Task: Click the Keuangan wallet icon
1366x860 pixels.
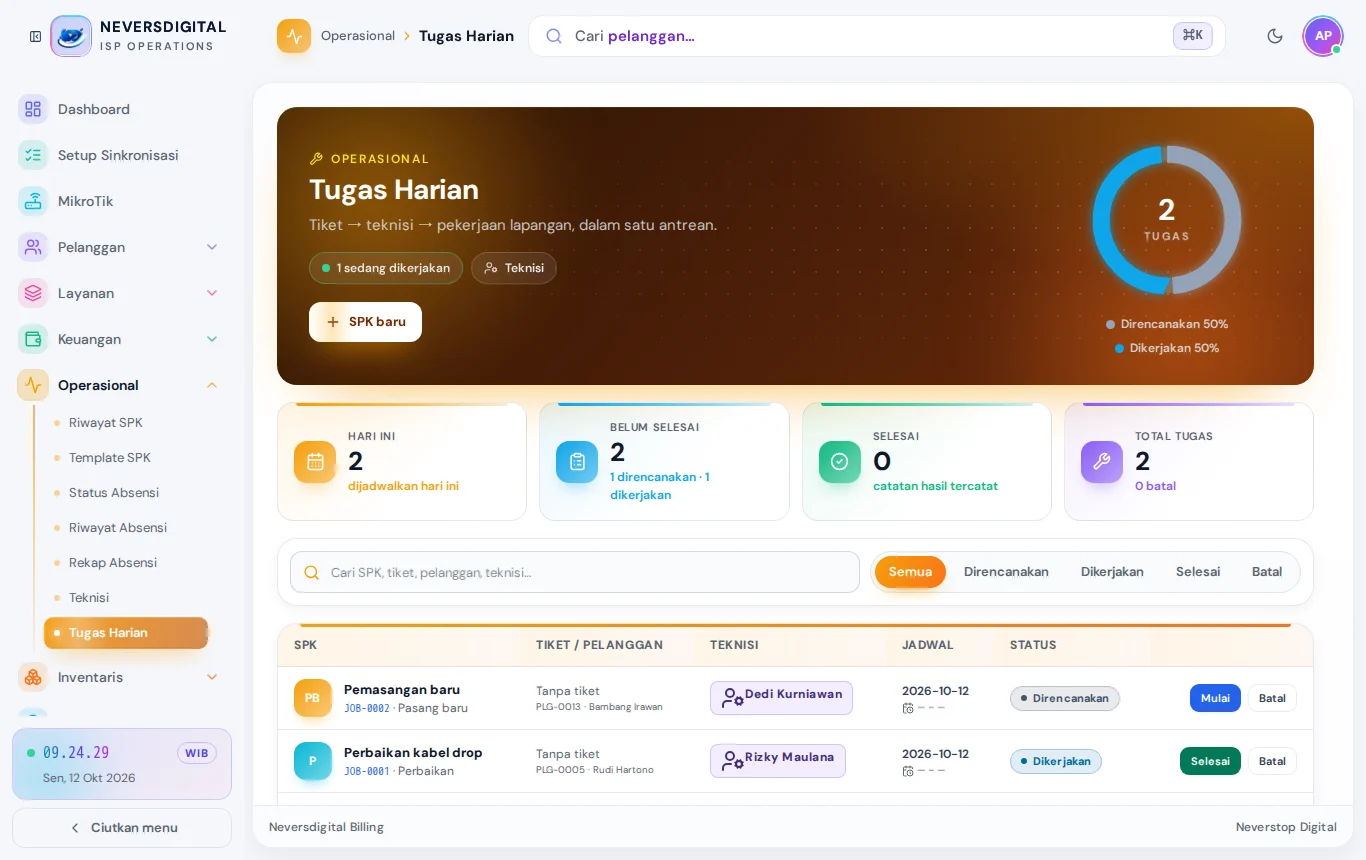Action: tap(33, 339)
